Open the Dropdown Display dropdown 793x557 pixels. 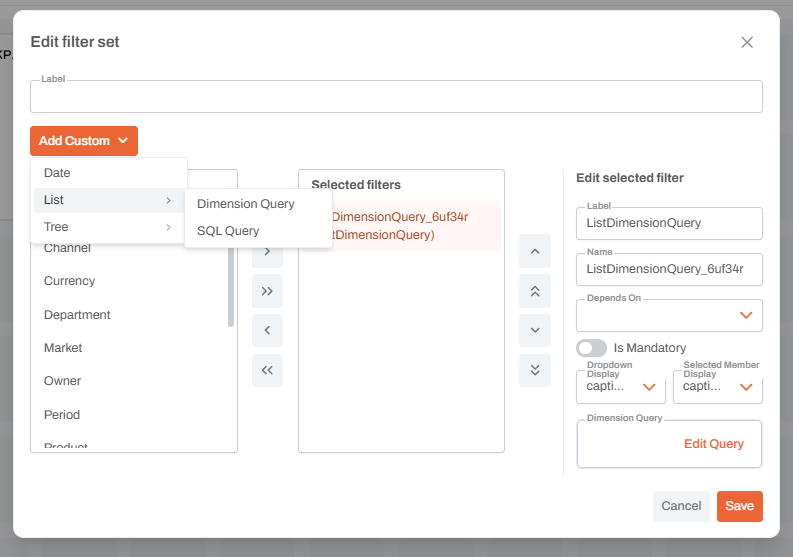point(621,387)
